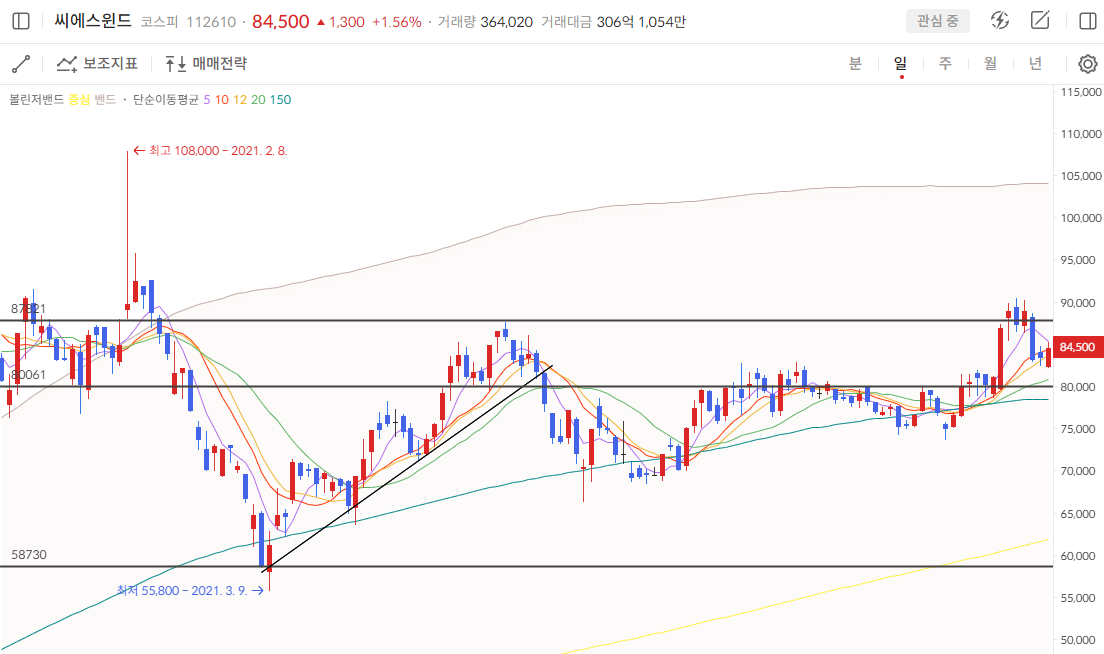Click the green 20 moving average legend
The height and width of the screenshot is (654, 1104).
coord(258,100)
